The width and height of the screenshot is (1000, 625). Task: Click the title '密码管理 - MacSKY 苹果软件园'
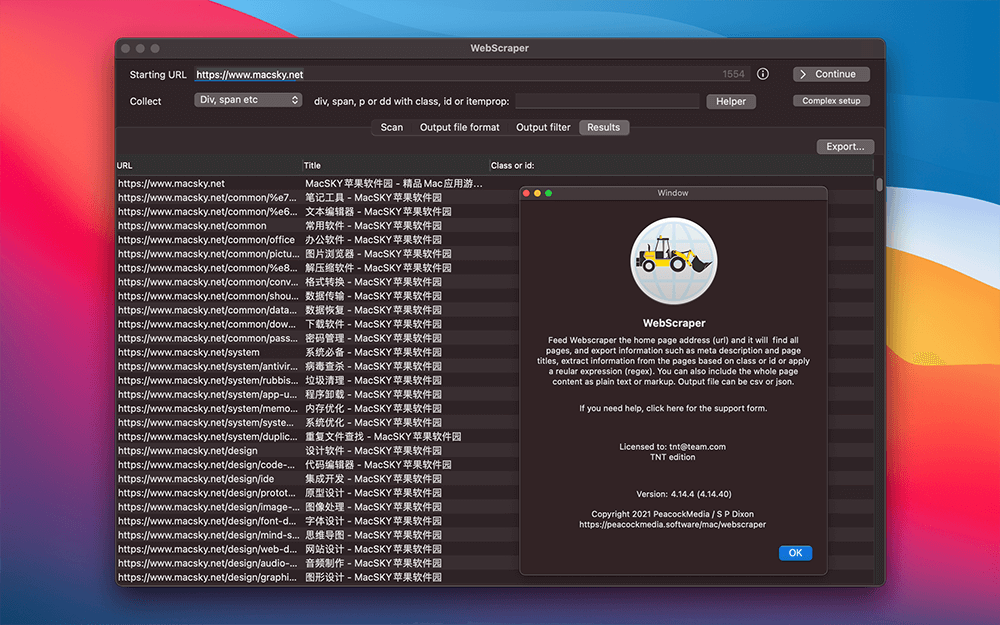pos(373,338)
